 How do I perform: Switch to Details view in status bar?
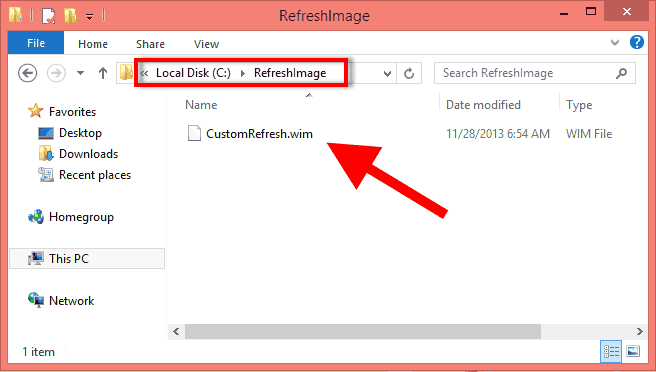pos(611,351)
